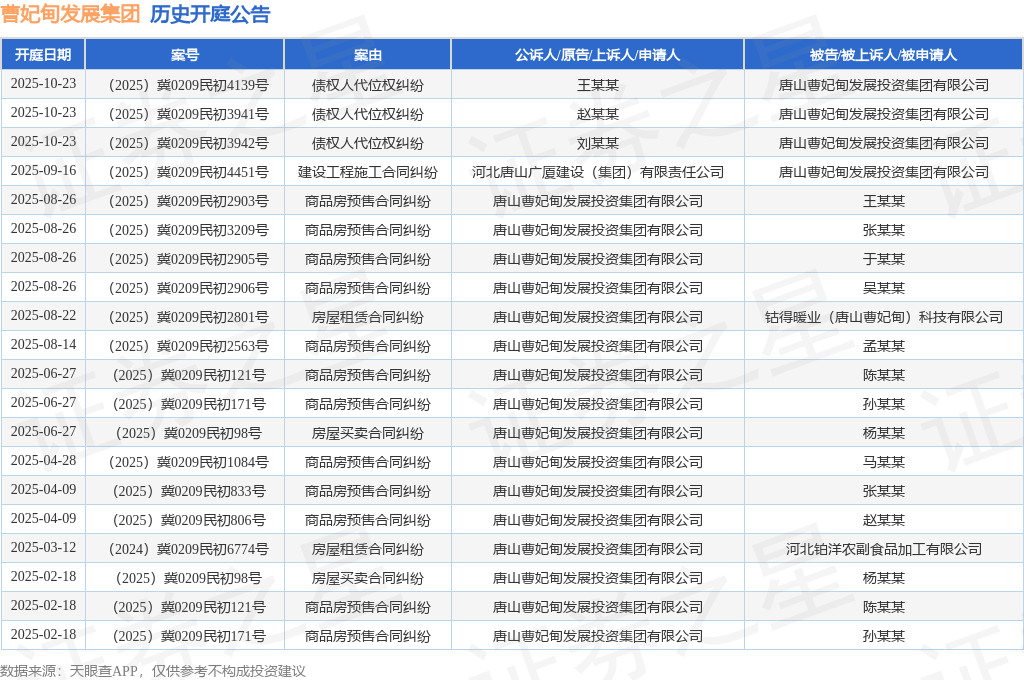The image size is (1024, 680).
Task: Click the 曹妃甸发展集团 title text
Action: pyautogui.click(x=70, y=14)
